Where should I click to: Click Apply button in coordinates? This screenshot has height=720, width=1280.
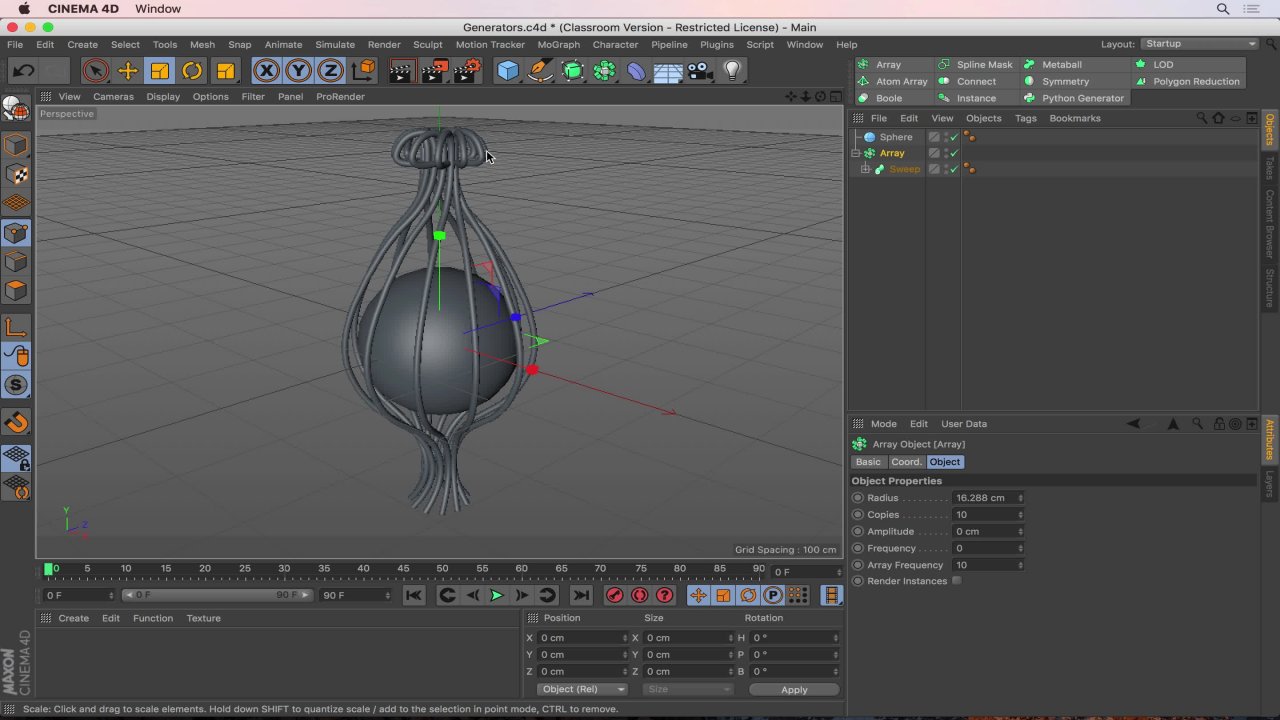(x=794, y=689)
